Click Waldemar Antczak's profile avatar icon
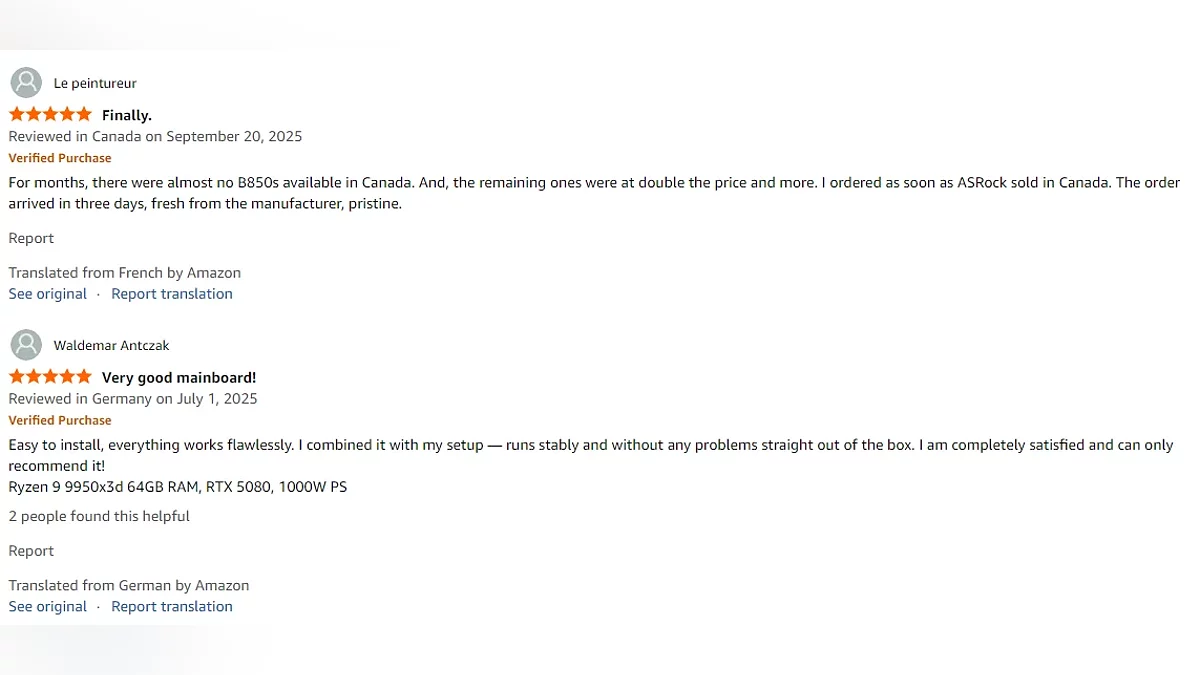Viewport: 1200px width, 675px height. [26, 345]
